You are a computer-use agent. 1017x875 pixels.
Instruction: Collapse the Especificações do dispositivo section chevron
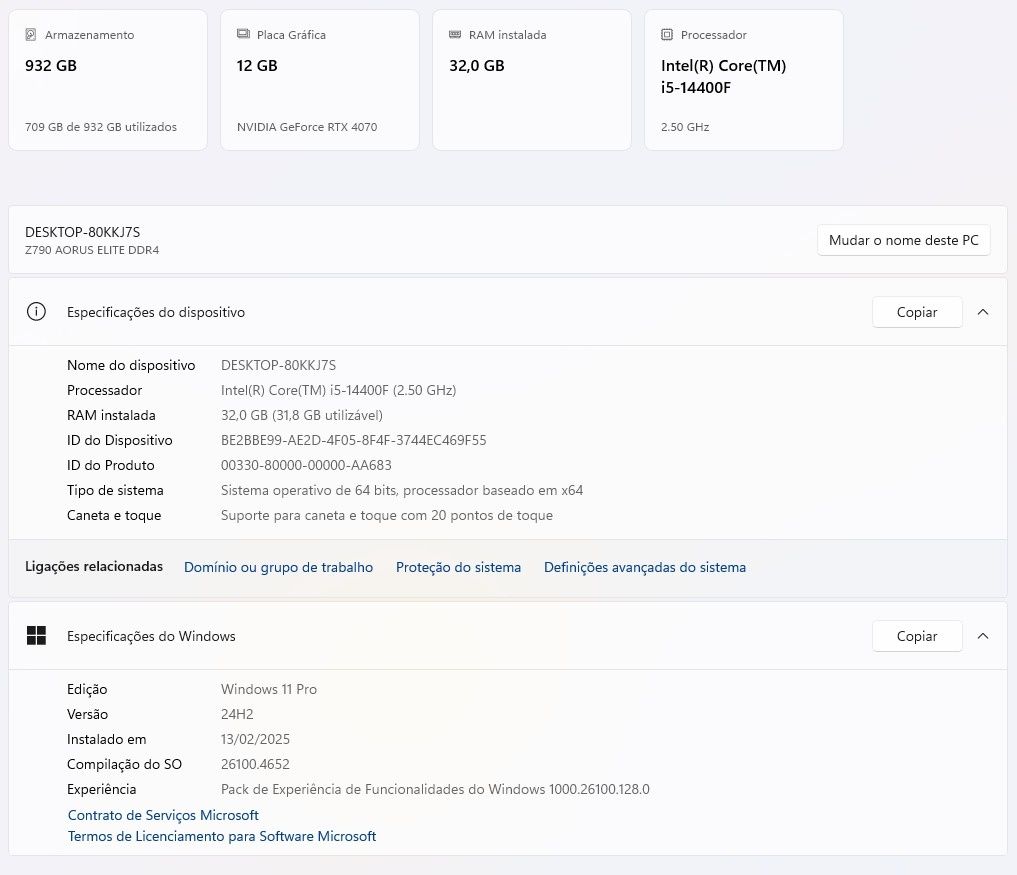click(x=983, y=312)
